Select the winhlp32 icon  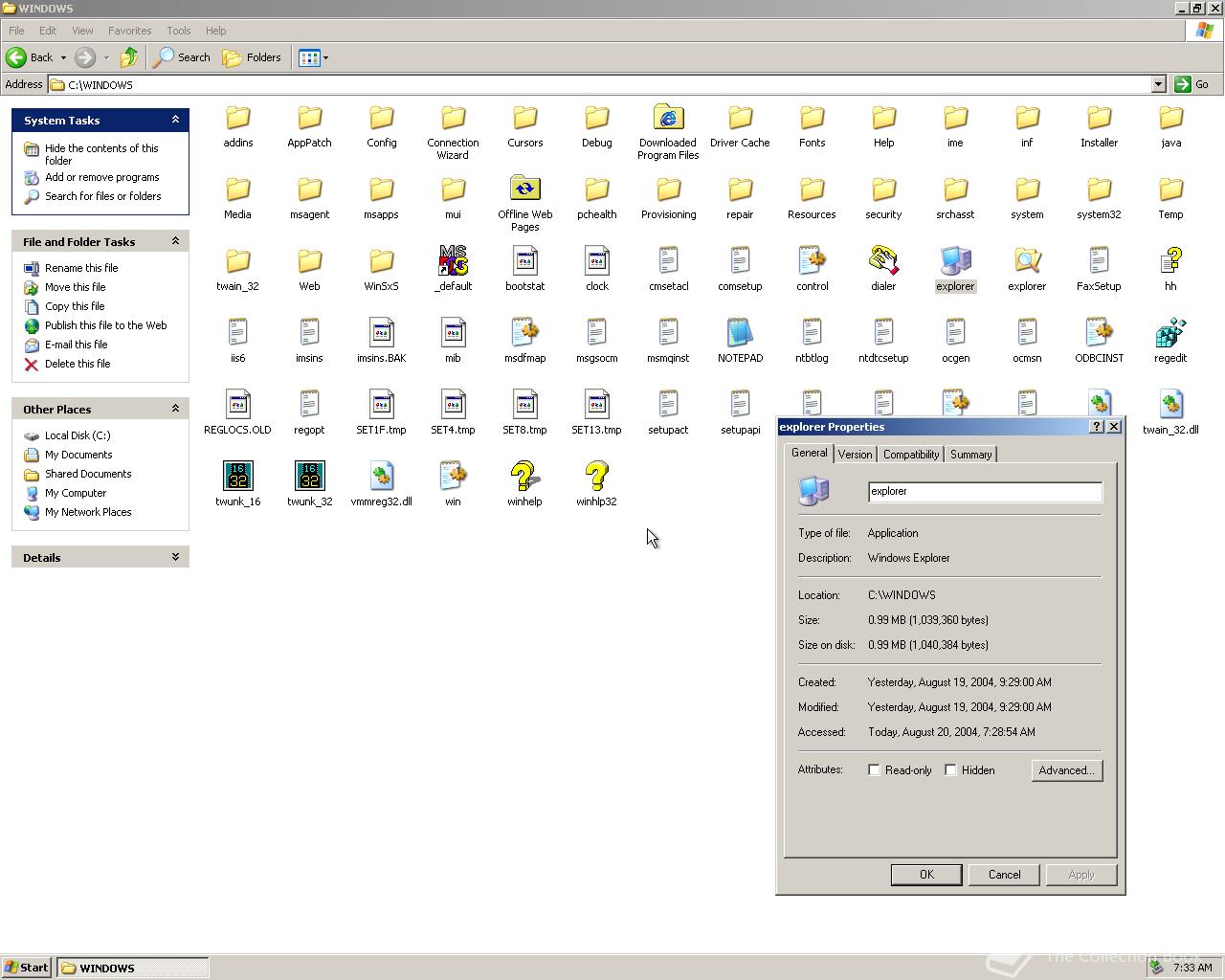point(596,478)
